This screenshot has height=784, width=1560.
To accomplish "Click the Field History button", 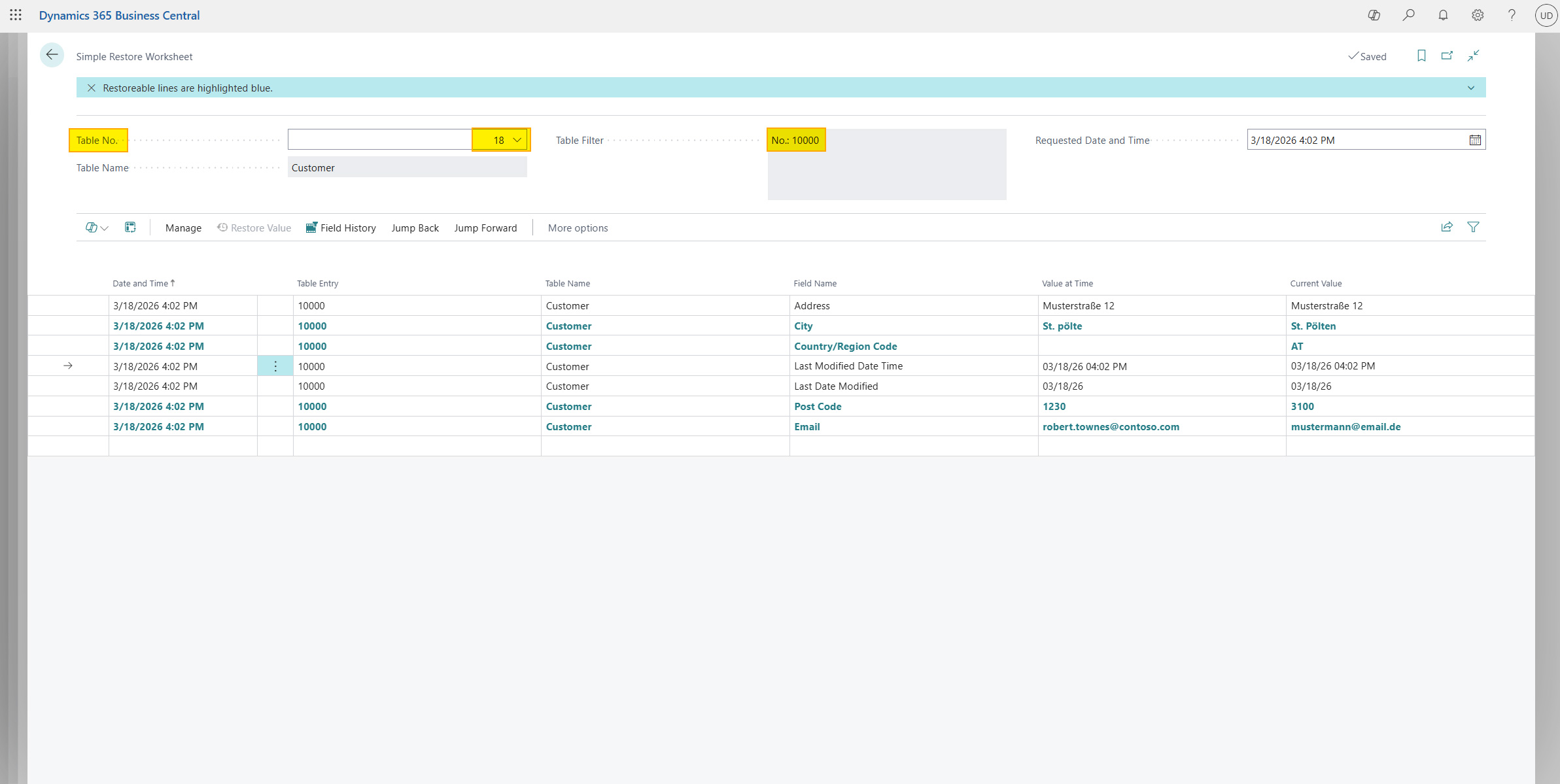I will tap(341, 228).
